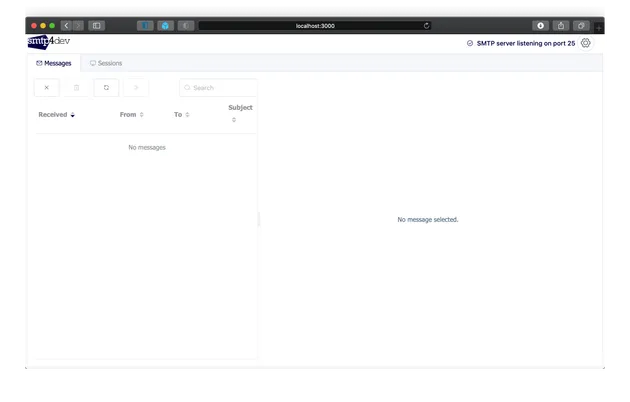Sort messages by Received column
630x402 pixels.
57,114
